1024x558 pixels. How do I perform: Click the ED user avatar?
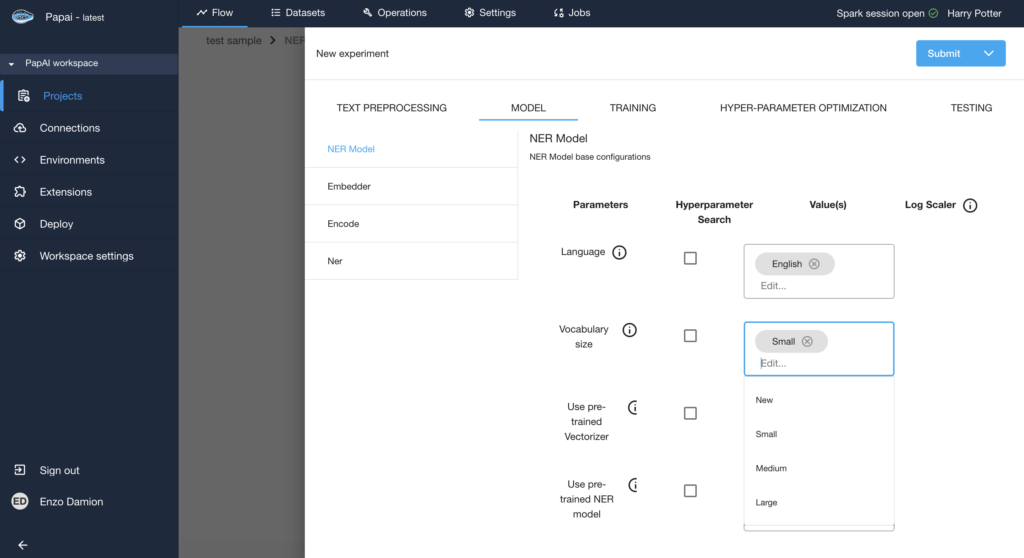(20, 501)
